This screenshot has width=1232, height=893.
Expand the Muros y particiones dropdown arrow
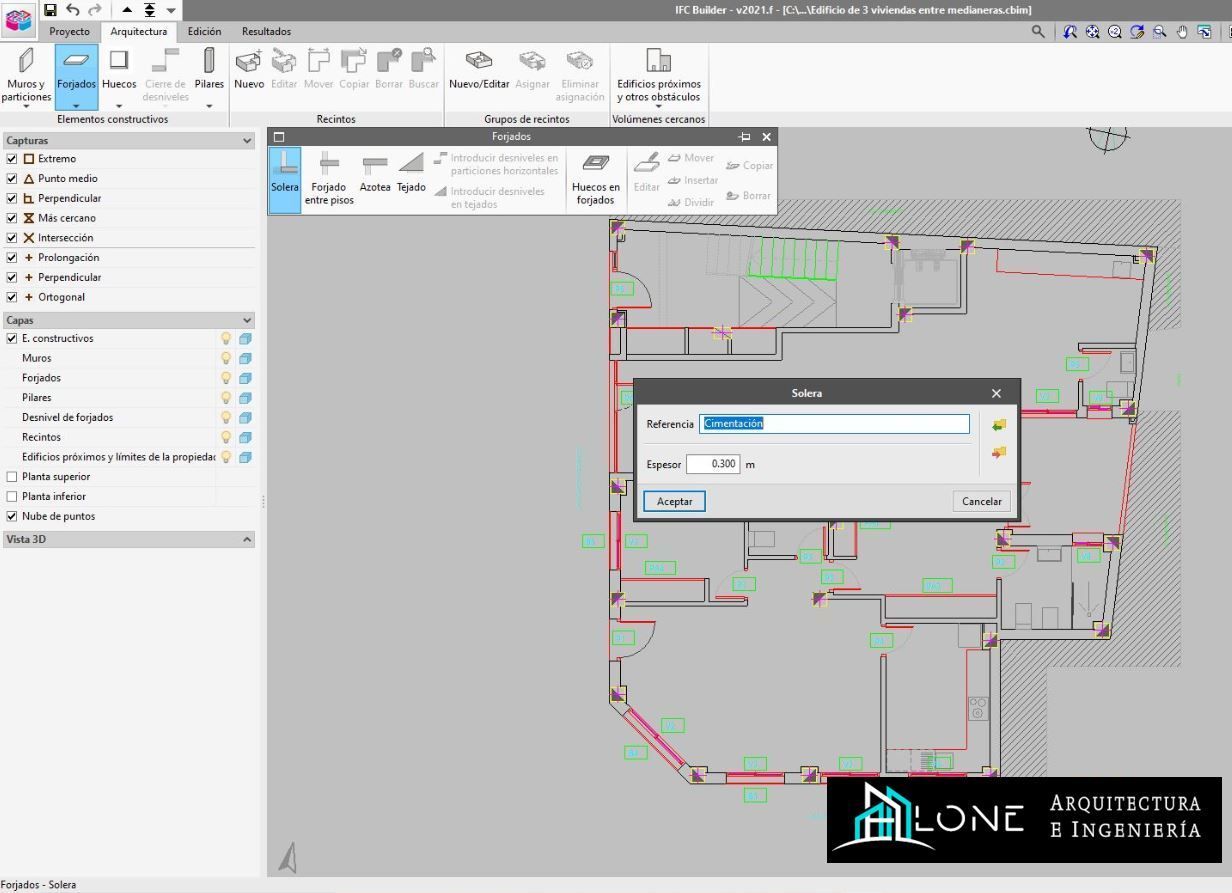click(x=26, y=106)
